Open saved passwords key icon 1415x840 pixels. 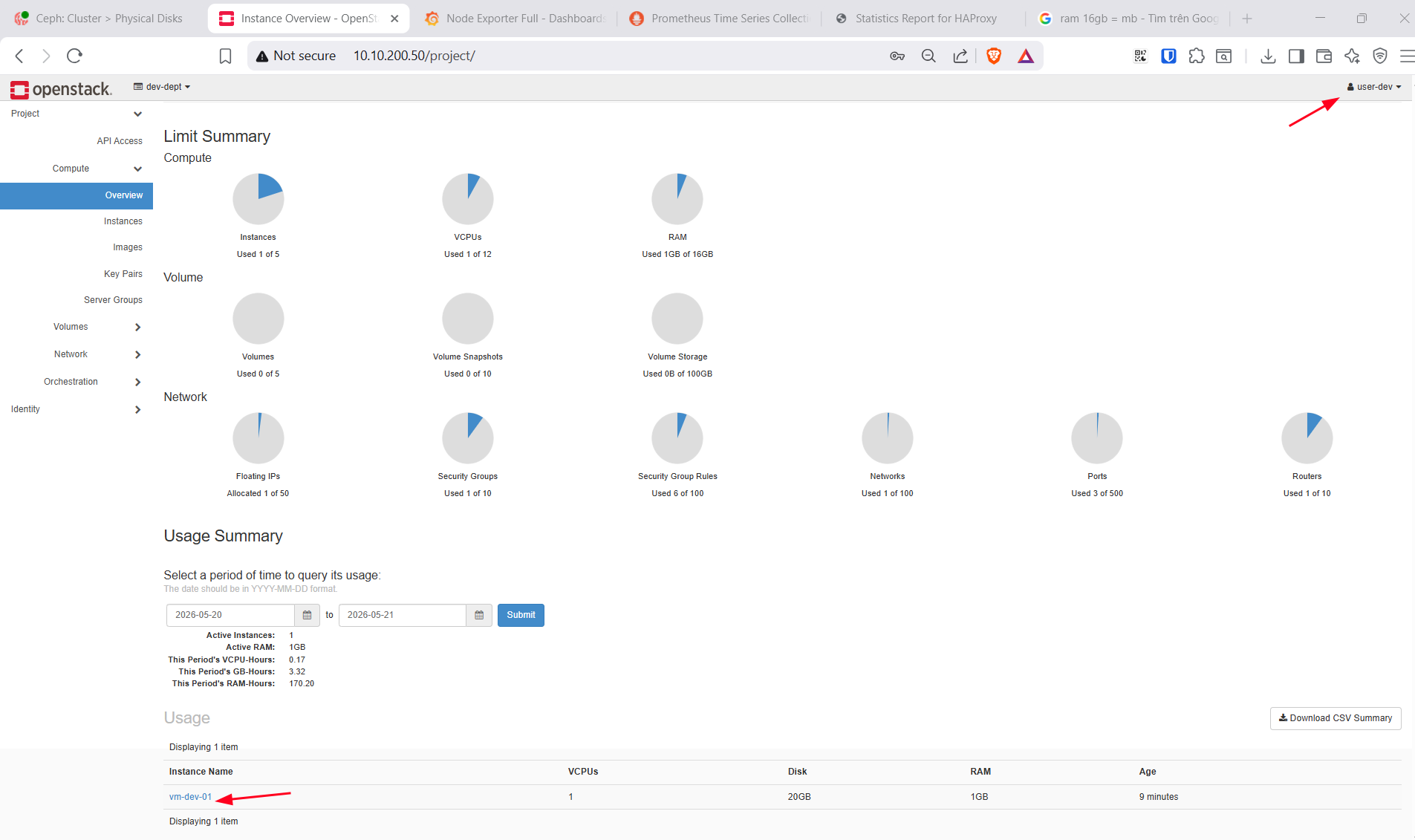(x=897, y=56)
